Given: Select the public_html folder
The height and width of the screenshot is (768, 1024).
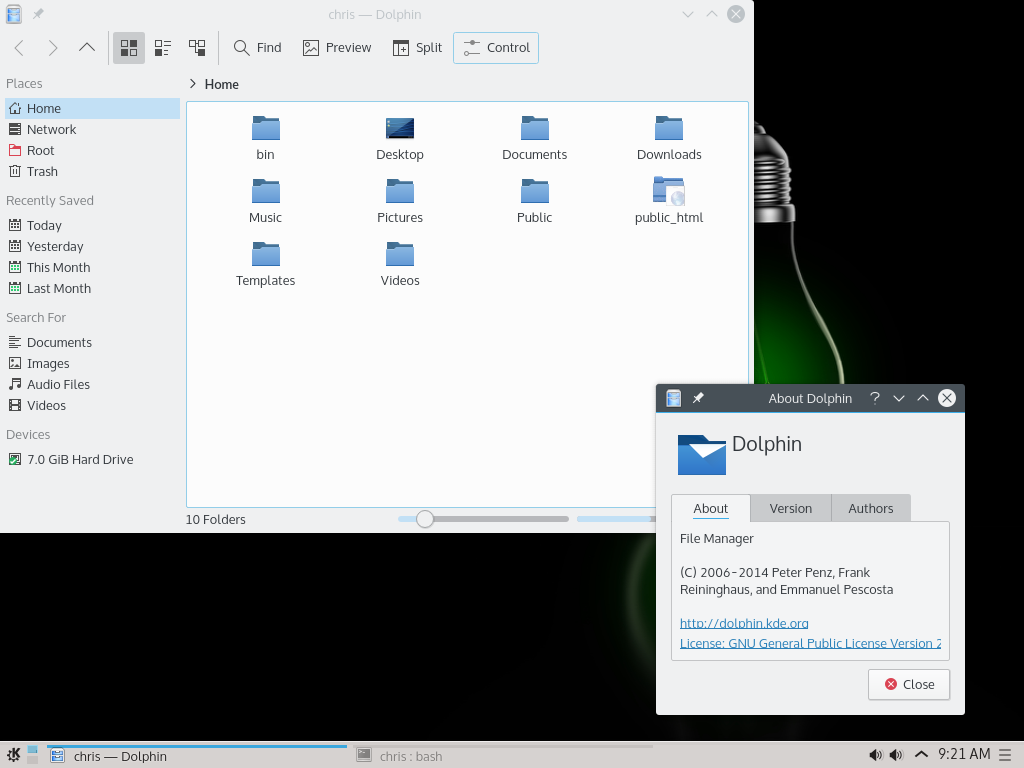Looking at the screenshot, I should coord(669,201).
